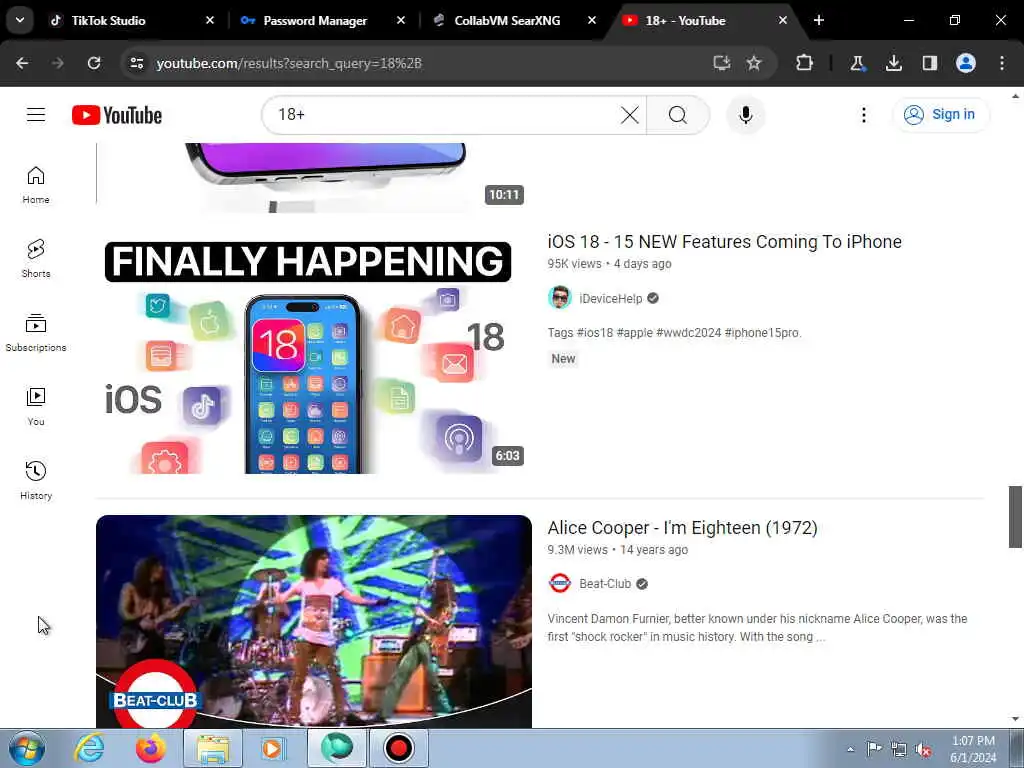Open the YouTube guide hamburger menu
This screenshot has height=768, width=1024.
(36, 115)
